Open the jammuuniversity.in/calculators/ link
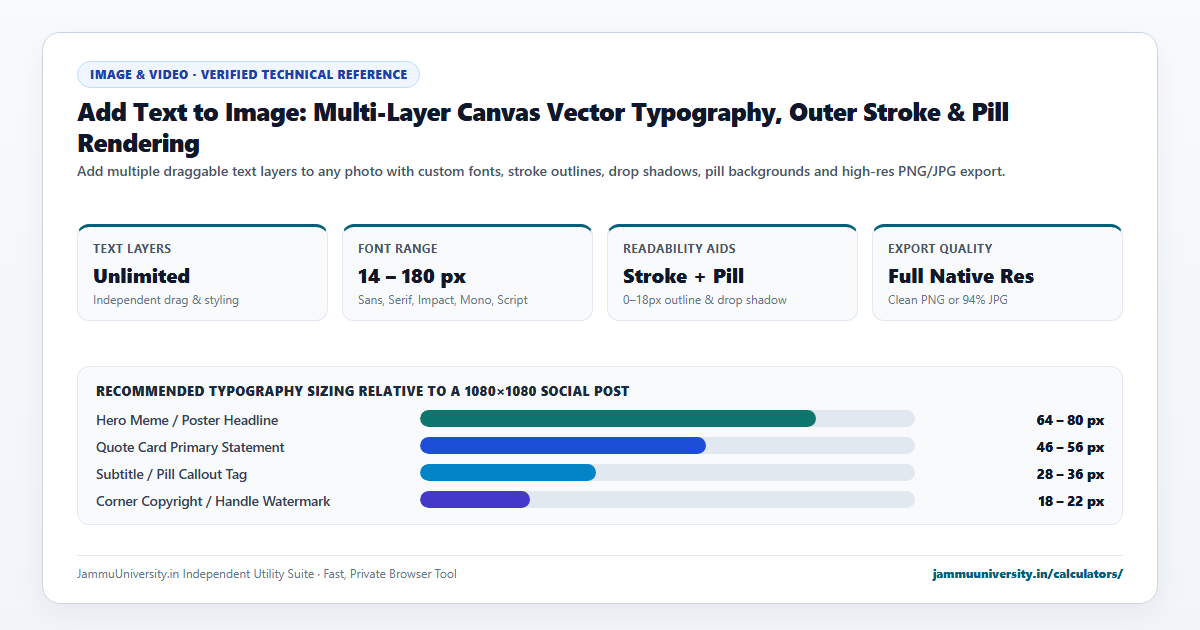The height and width of the screenshot is (630, 1200). (x=1027, y=574)
